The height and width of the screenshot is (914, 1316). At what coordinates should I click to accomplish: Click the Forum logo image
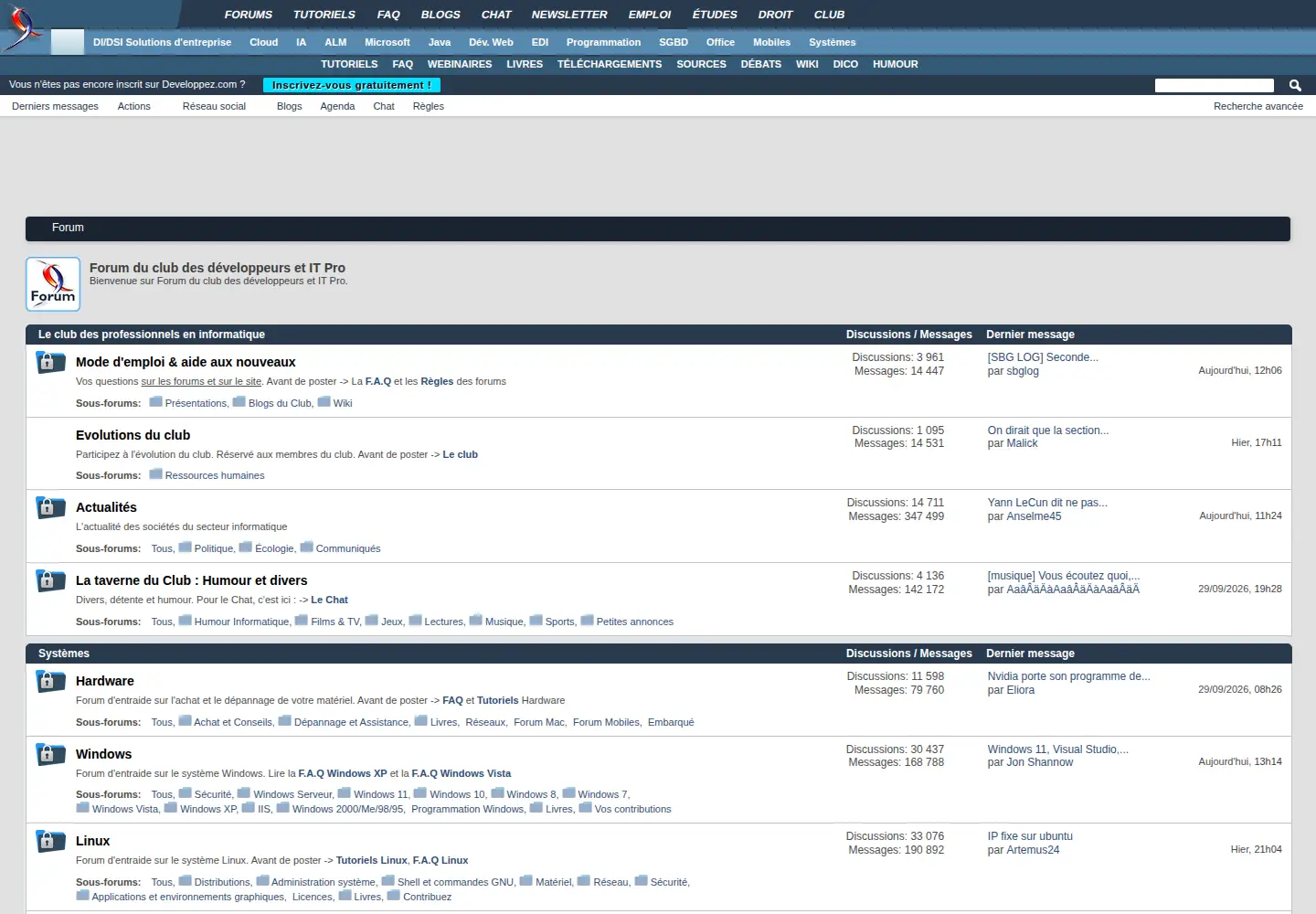pyautogui.click(x=53, y=284)
